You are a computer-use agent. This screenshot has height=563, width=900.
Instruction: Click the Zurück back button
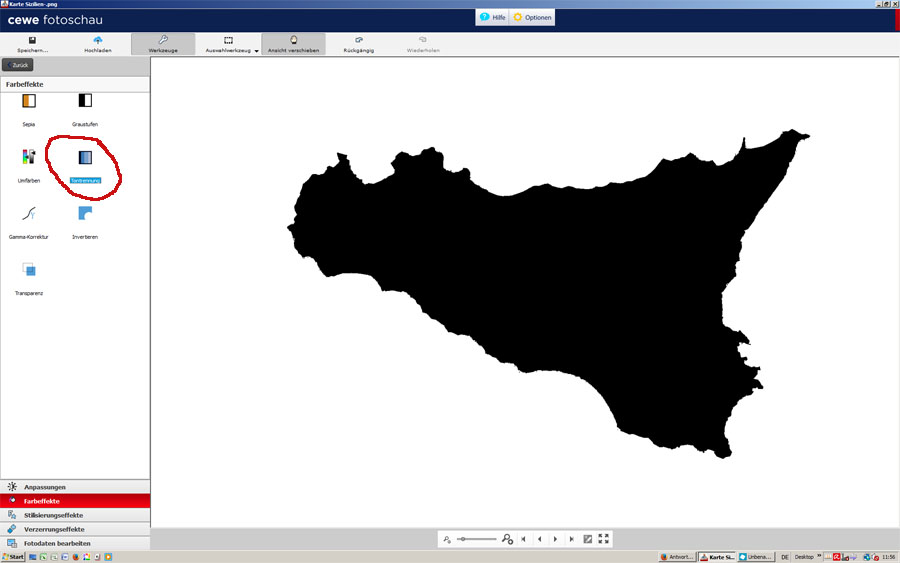pyautogui.click(x=18, y=65)
